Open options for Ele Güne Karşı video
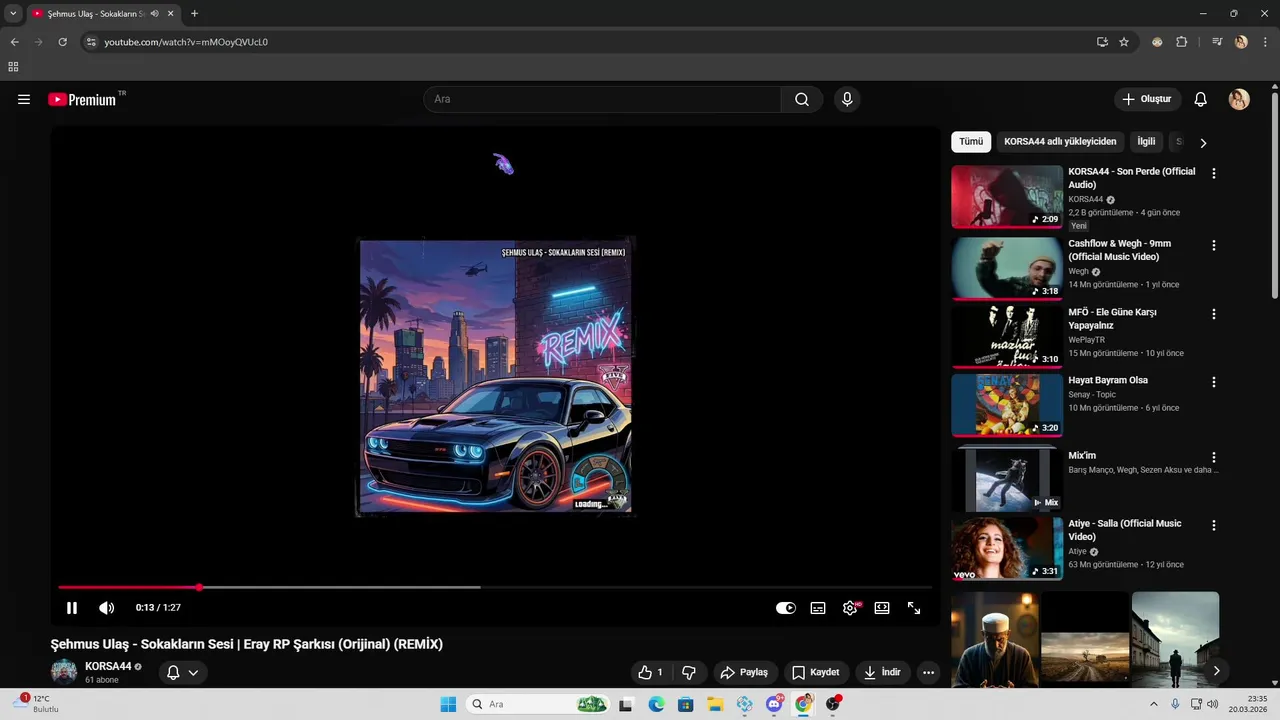1280x720 pixels. pyautogui.click(x=1214, y=314)
